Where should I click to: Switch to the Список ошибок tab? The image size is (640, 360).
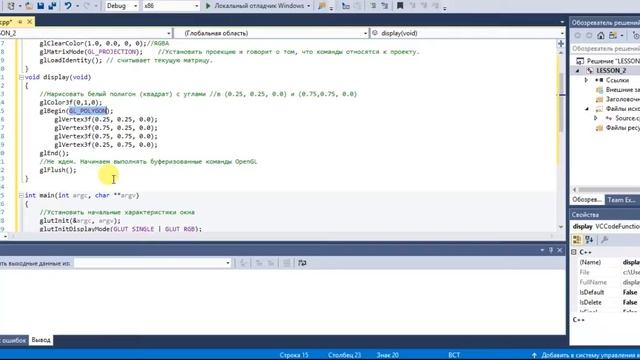[x=13, y=340]
